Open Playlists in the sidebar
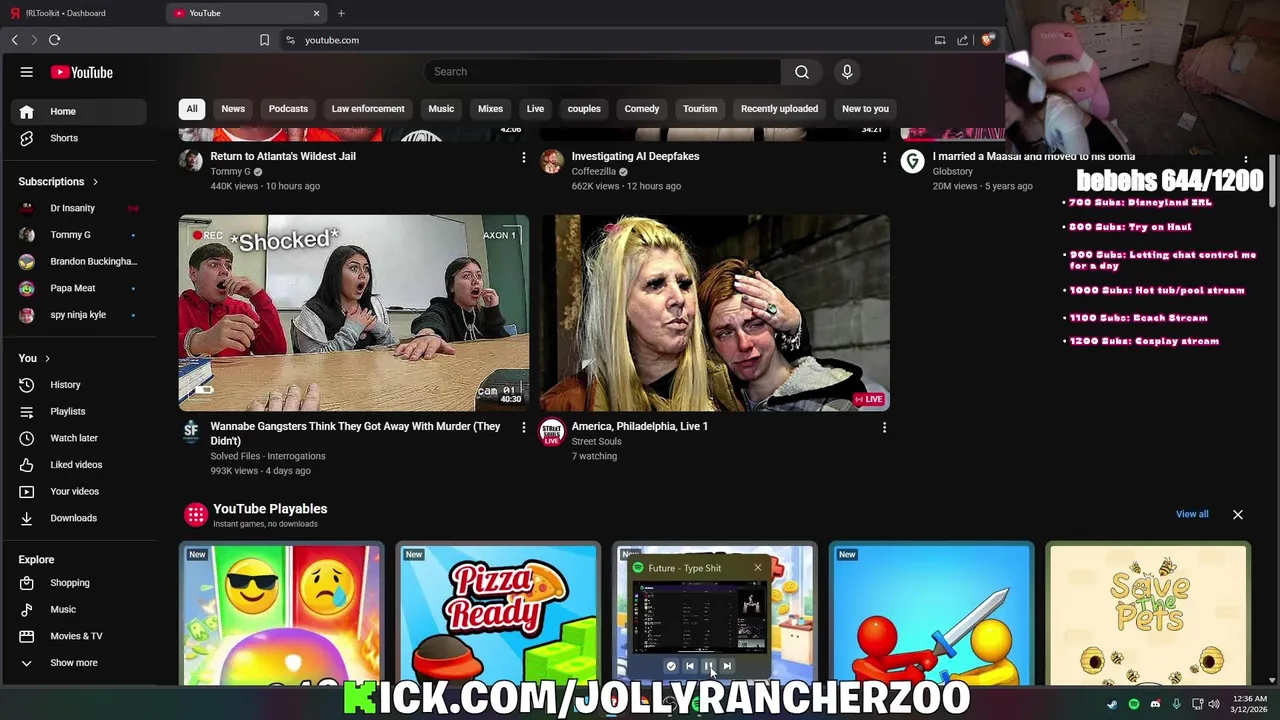 point(80,411)
